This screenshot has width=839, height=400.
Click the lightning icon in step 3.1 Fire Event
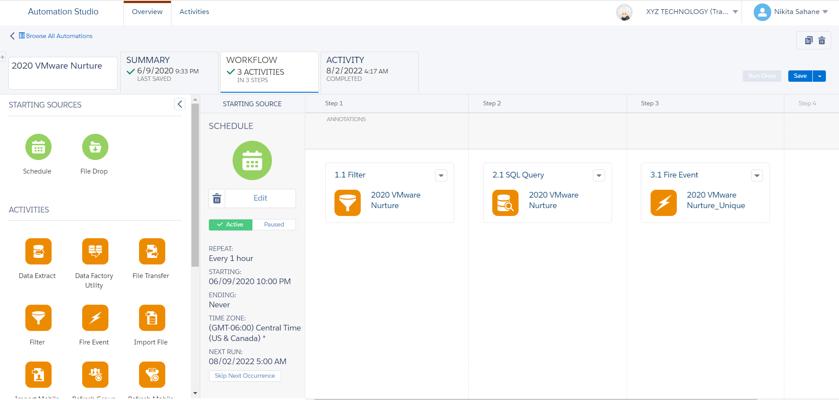pyautogui.click(x=663, y=203)
